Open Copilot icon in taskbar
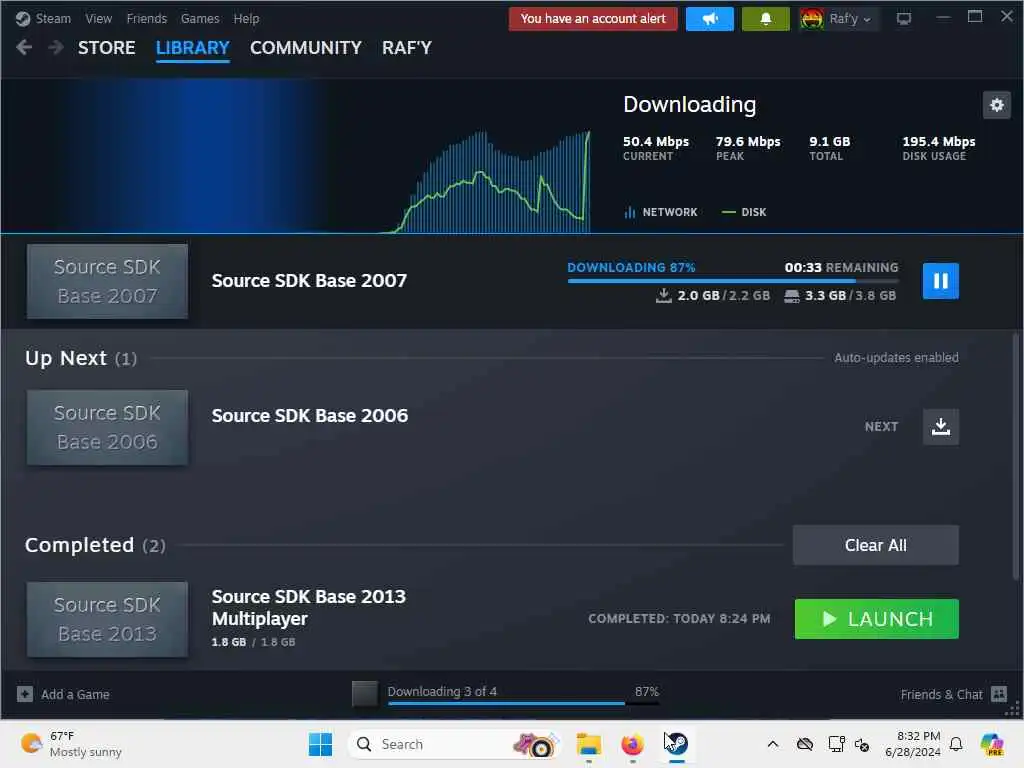This screenshot has width=1024, height=768. tap(992, 744)
